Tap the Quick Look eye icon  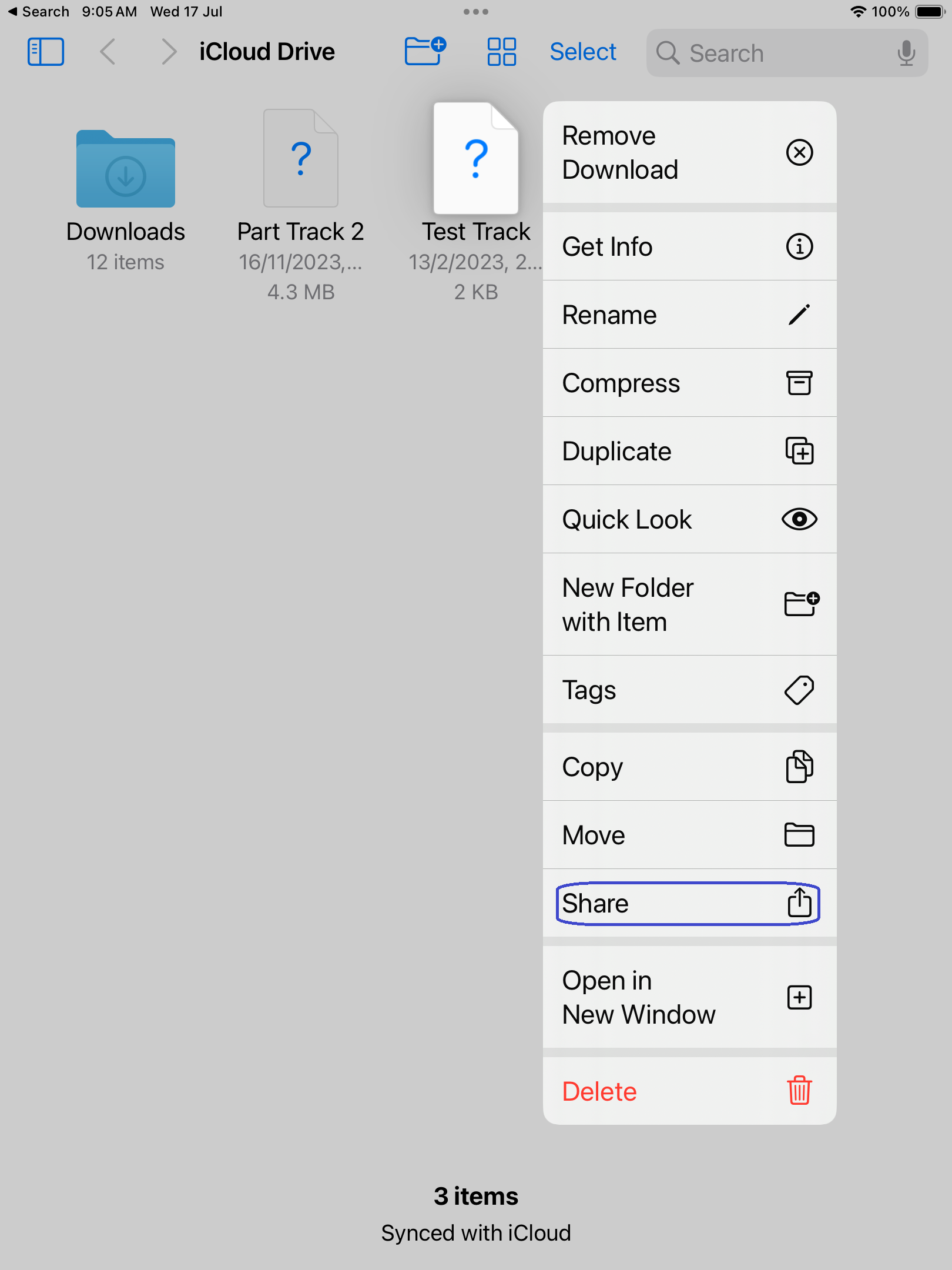click(x=800, y=519)
